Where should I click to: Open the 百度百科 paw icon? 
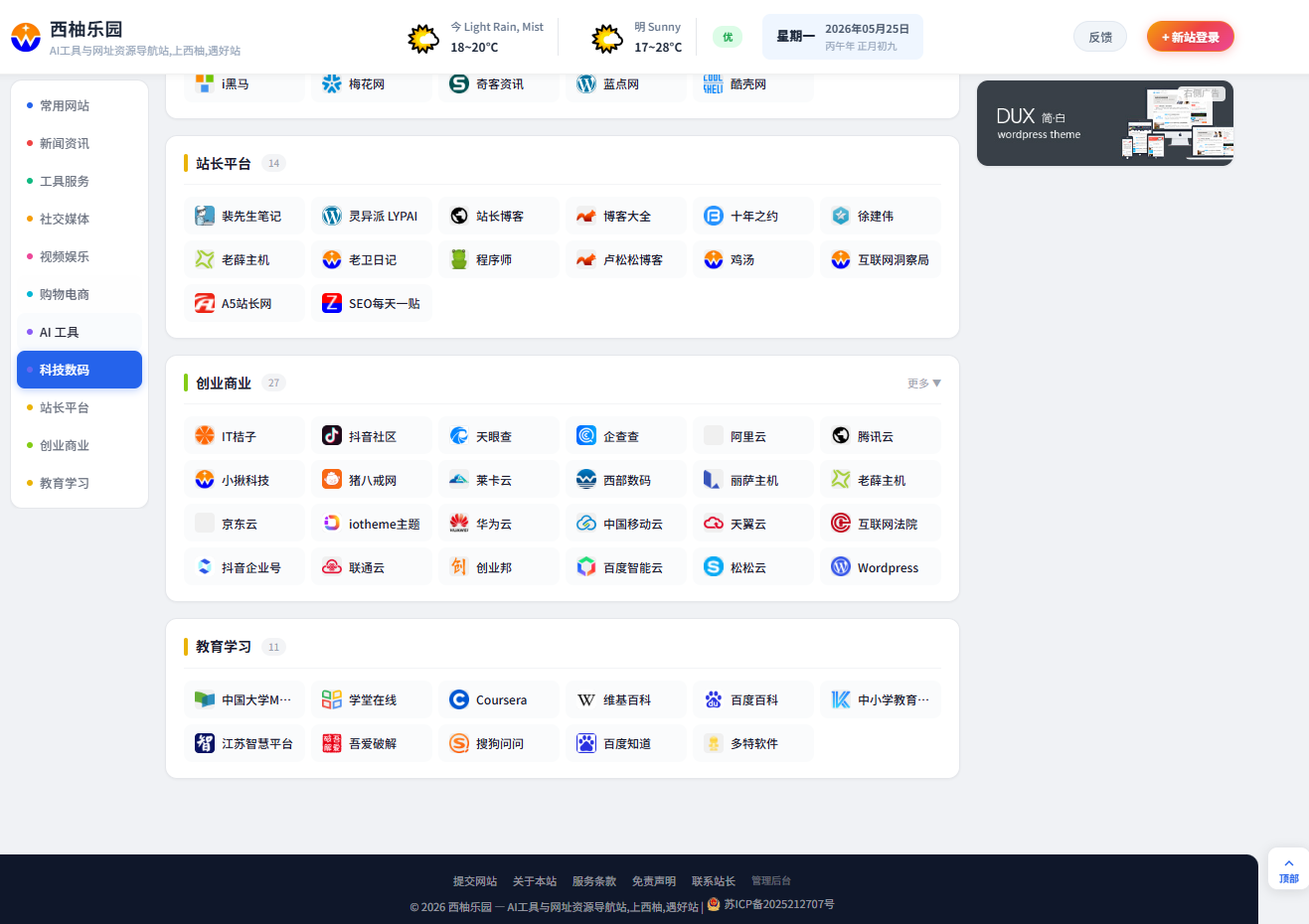714,699
